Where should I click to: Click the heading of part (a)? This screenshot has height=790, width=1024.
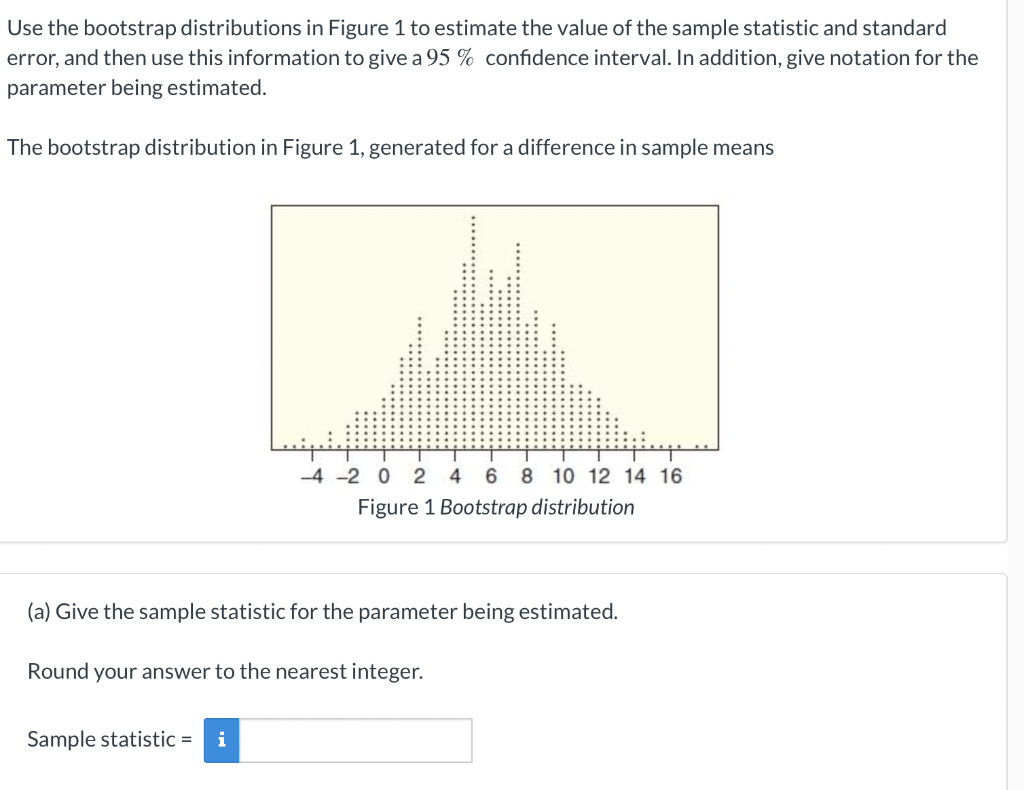(x=322, y=610)
